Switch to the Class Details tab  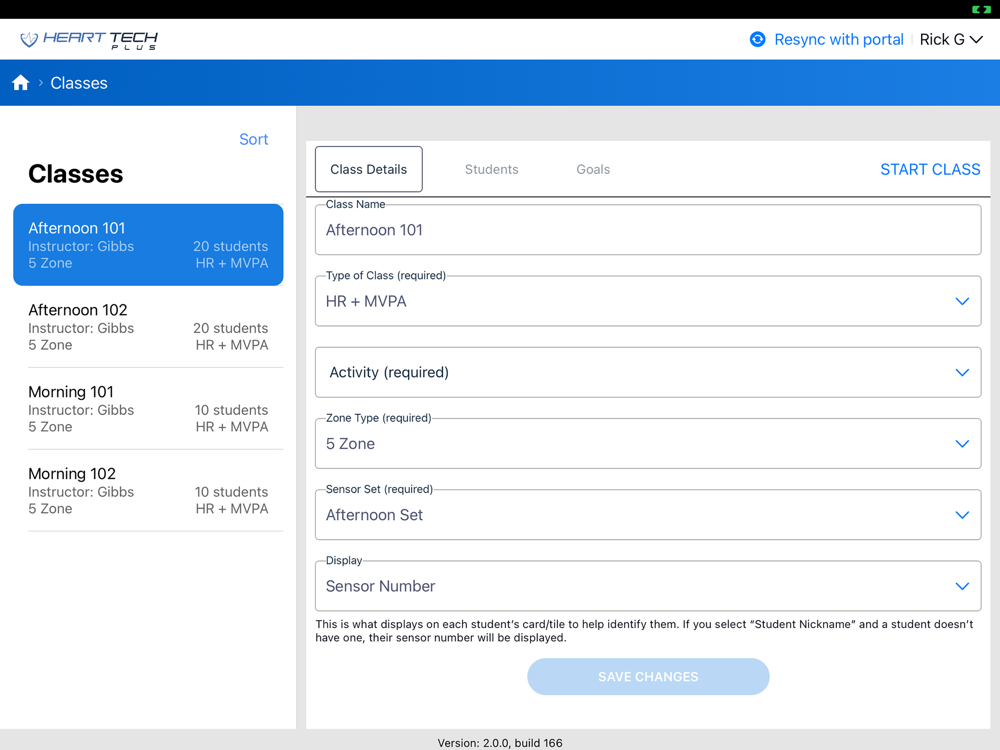coord(369,169)
